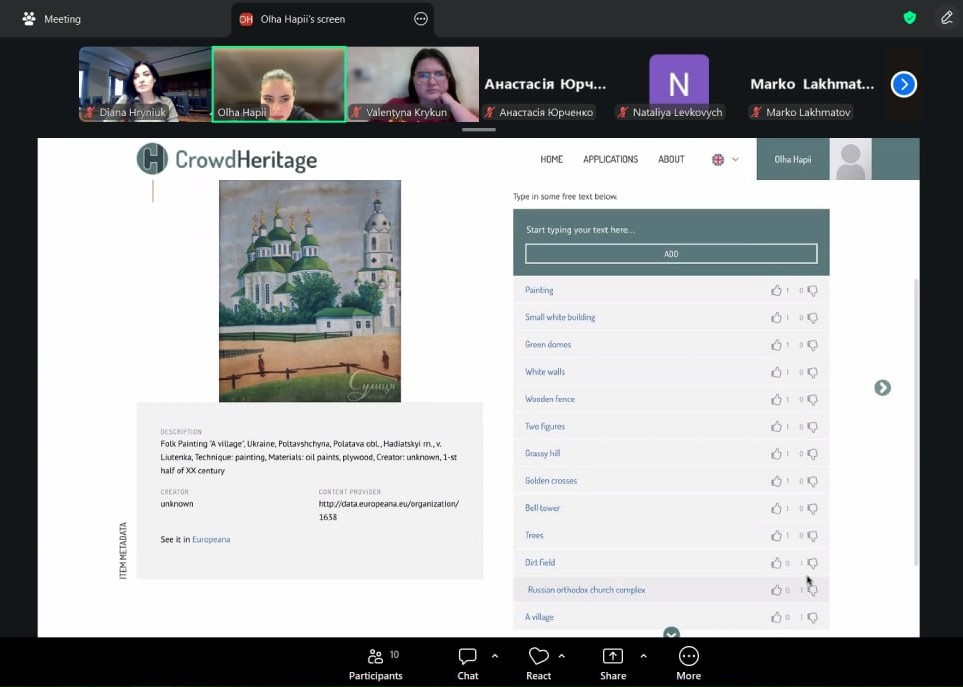
Task: Thumbs up the Bell tower tag
Action: [776, 508]
